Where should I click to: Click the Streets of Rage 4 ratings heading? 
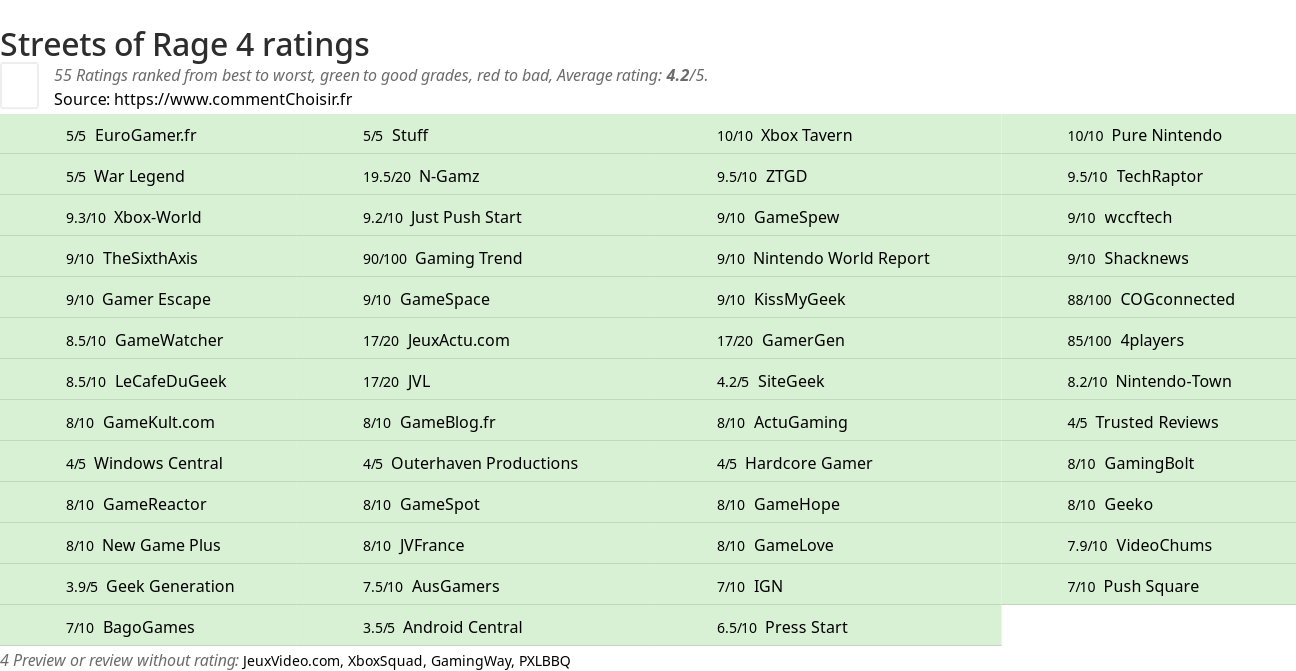pyautogui.click(x=185, y=44)
